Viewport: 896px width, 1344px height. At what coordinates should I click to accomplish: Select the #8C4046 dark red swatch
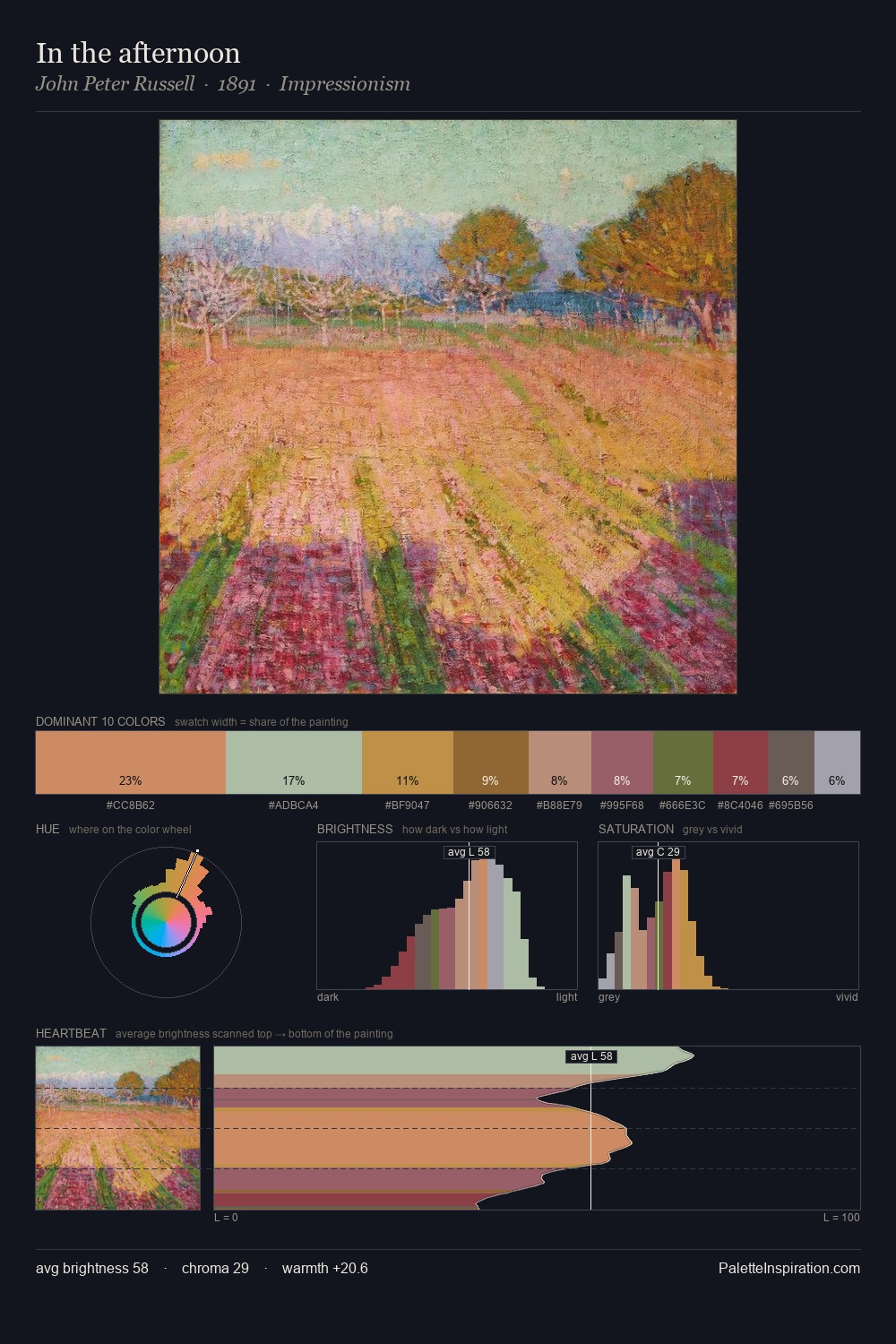(x=740, y=762)
